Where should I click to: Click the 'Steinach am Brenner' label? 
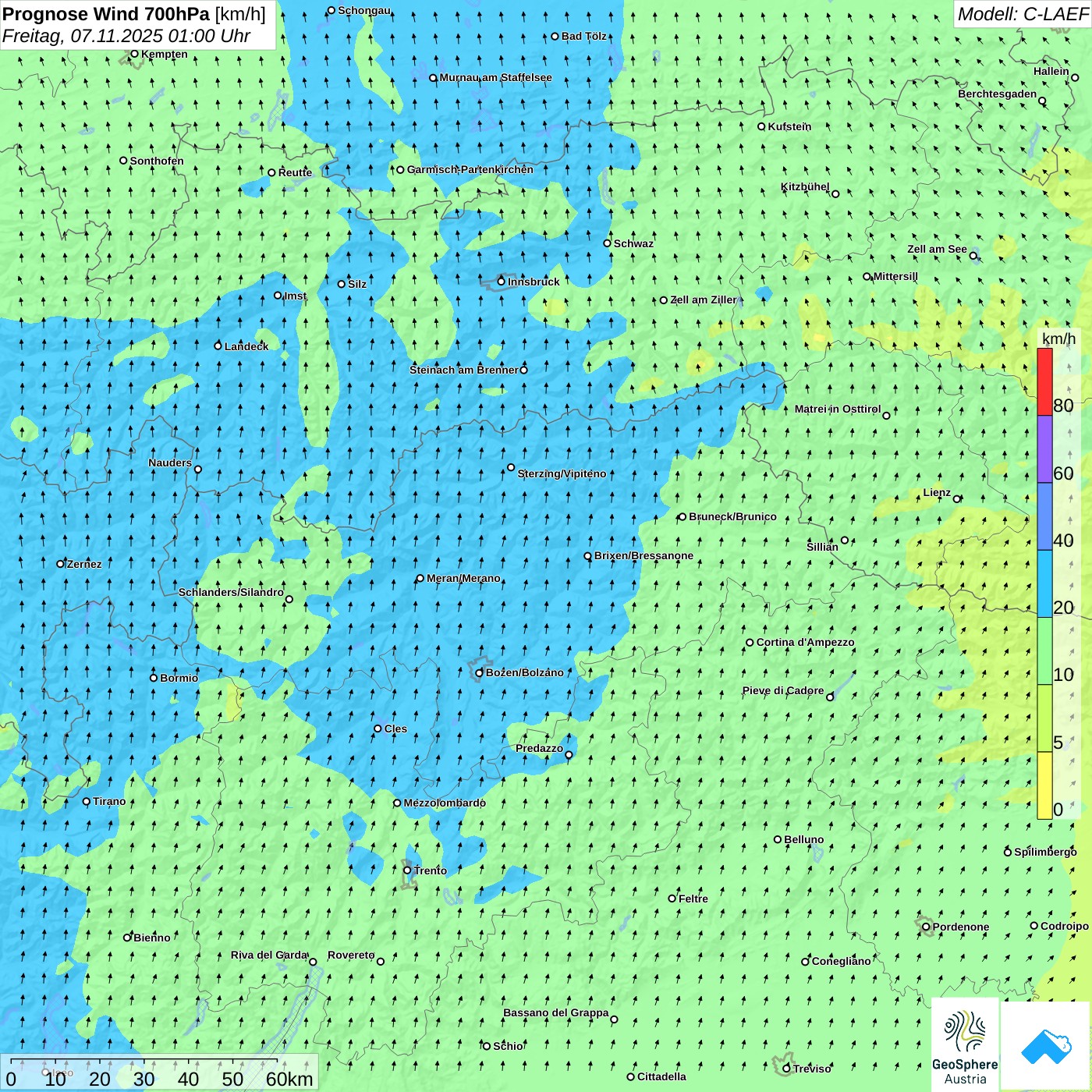(x=464, y=370)
